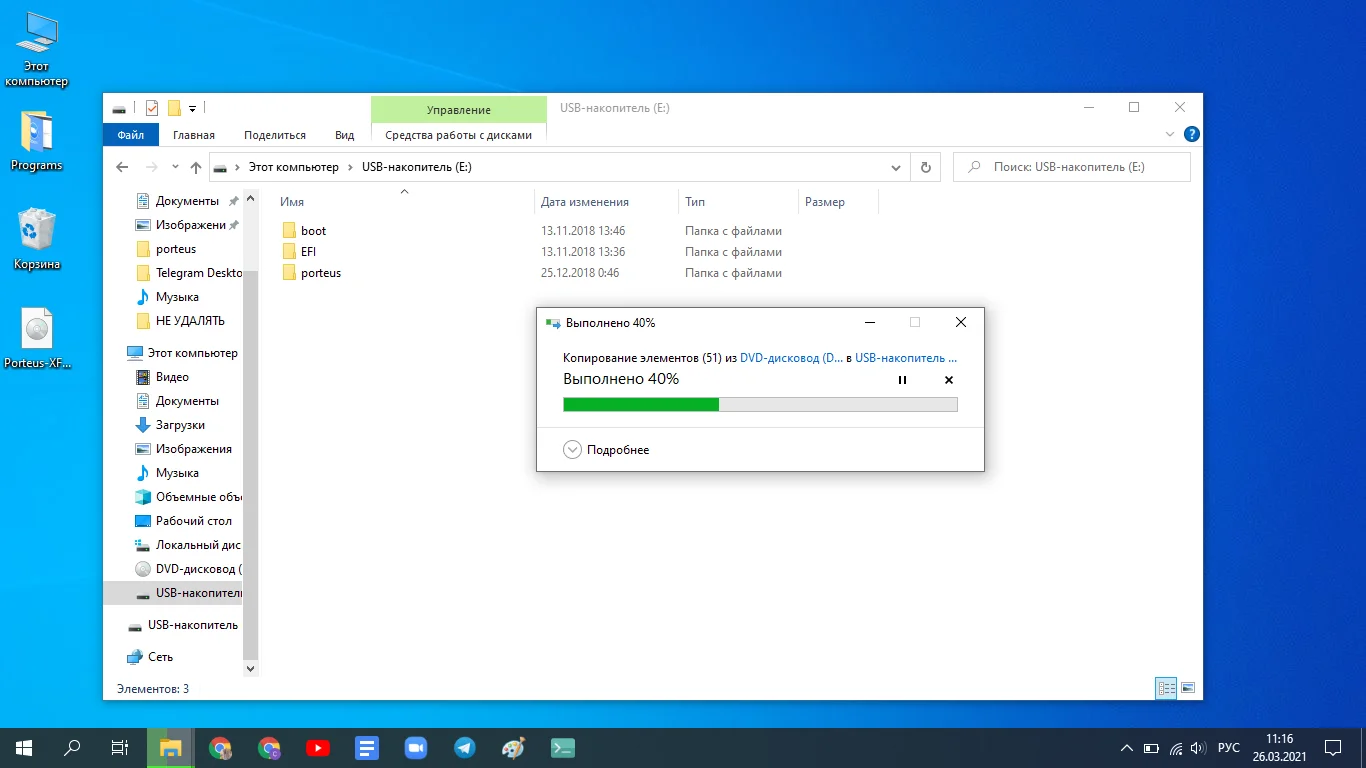Open the Telegram app from taskbar
This screenshot has width=1366, height=768.
pos(465,747)
